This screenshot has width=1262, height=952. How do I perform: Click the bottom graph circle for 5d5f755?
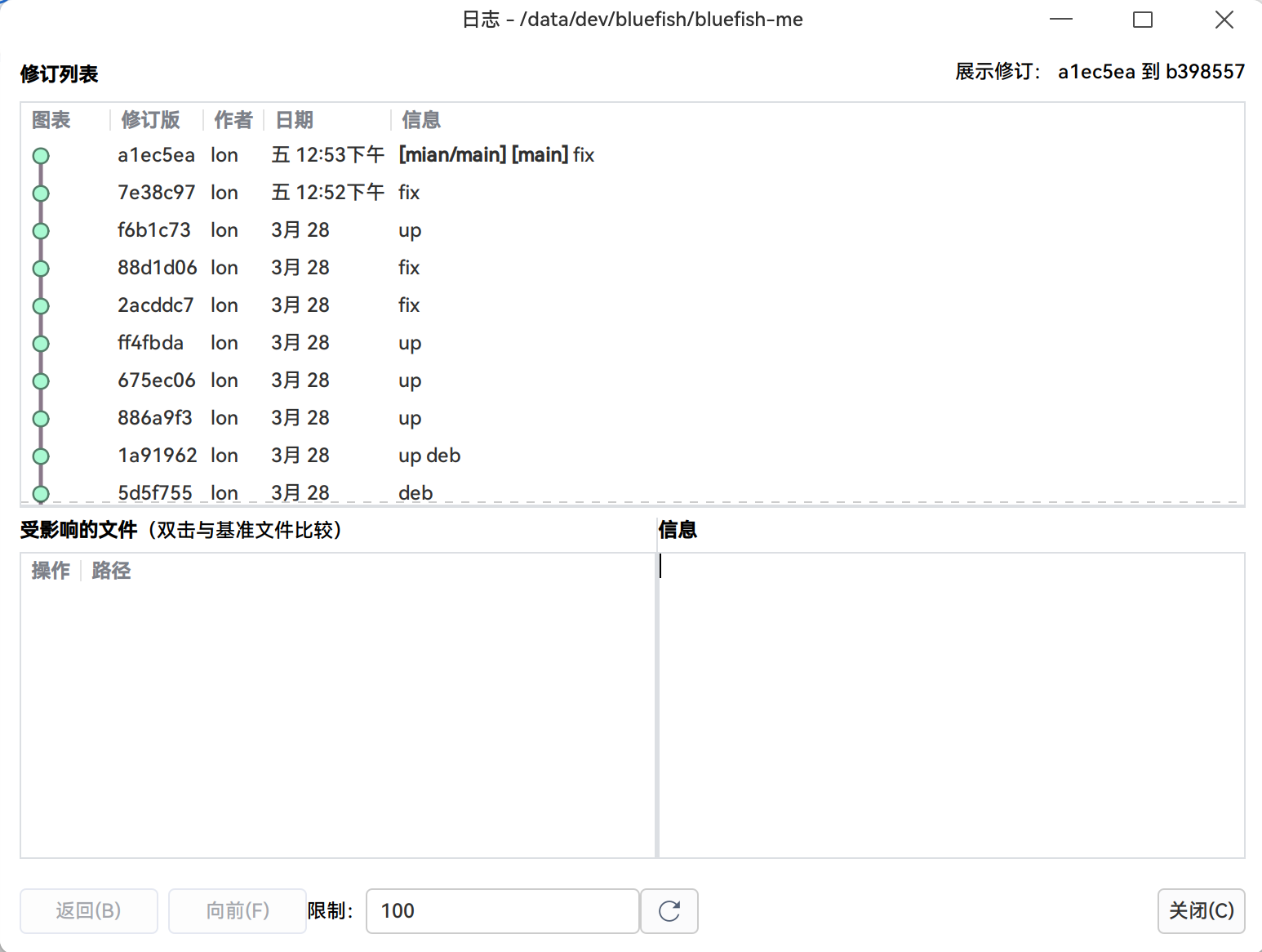[x=41, y=493]
